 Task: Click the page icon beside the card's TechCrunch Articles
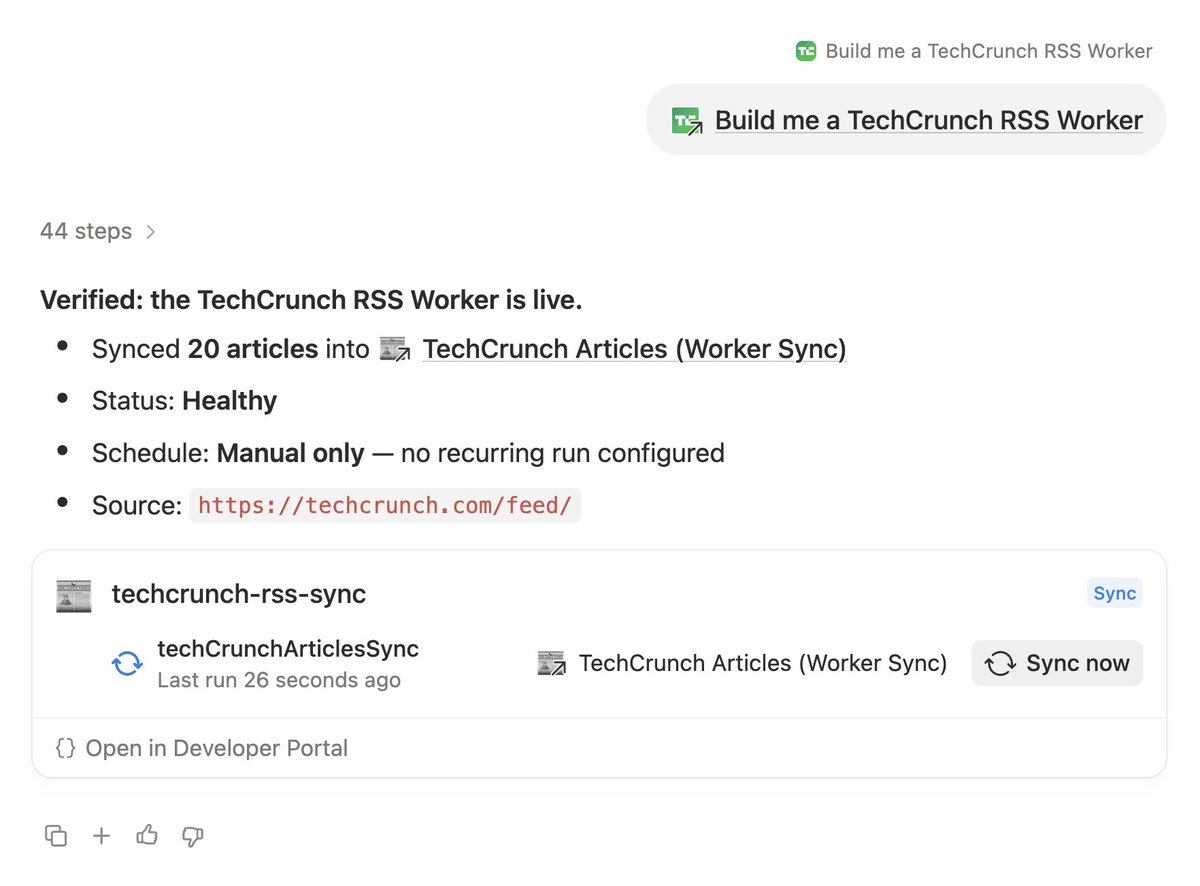point(552,663)
